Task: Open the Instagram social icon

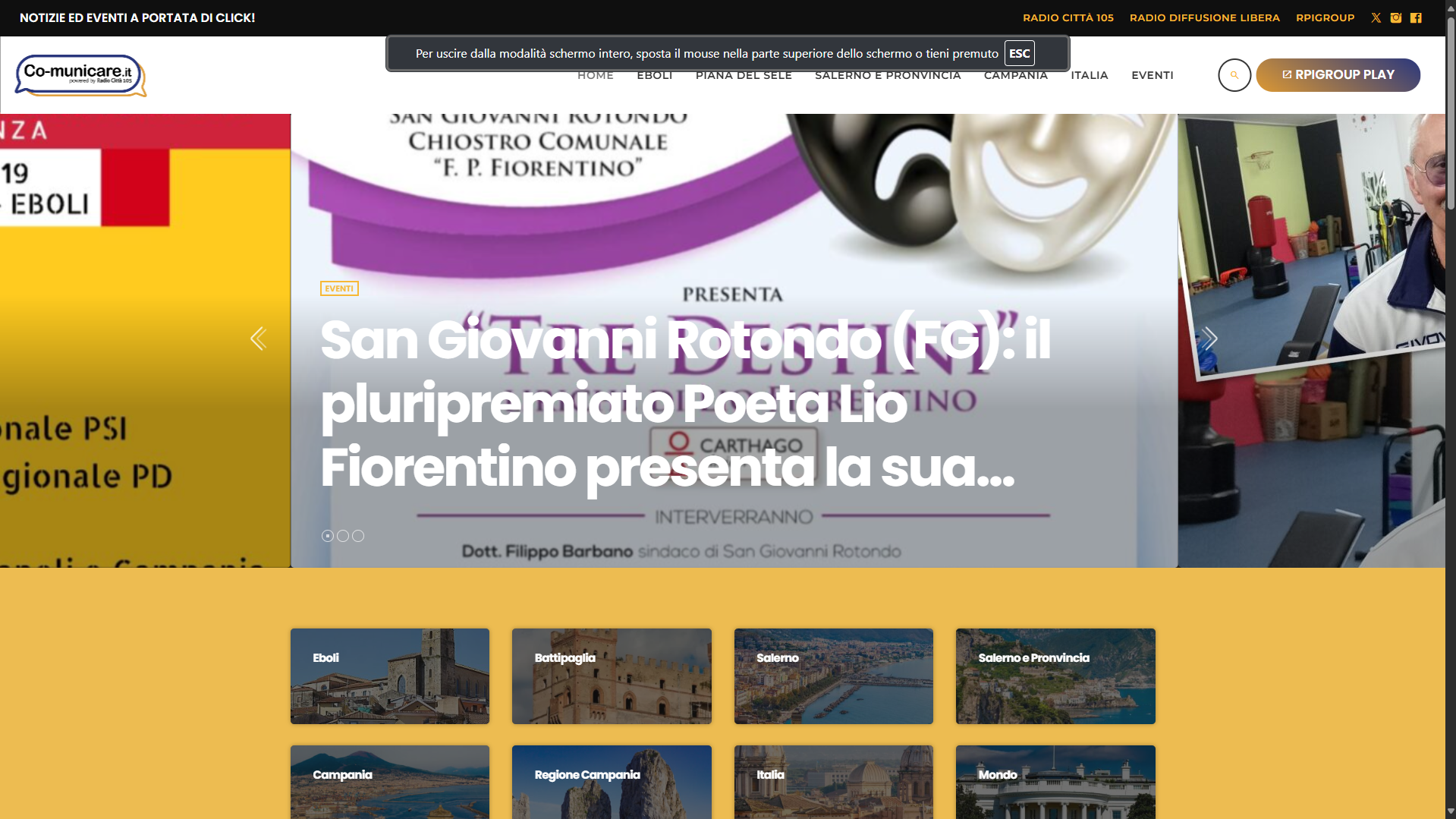Action: click(x=1396, y=17)
